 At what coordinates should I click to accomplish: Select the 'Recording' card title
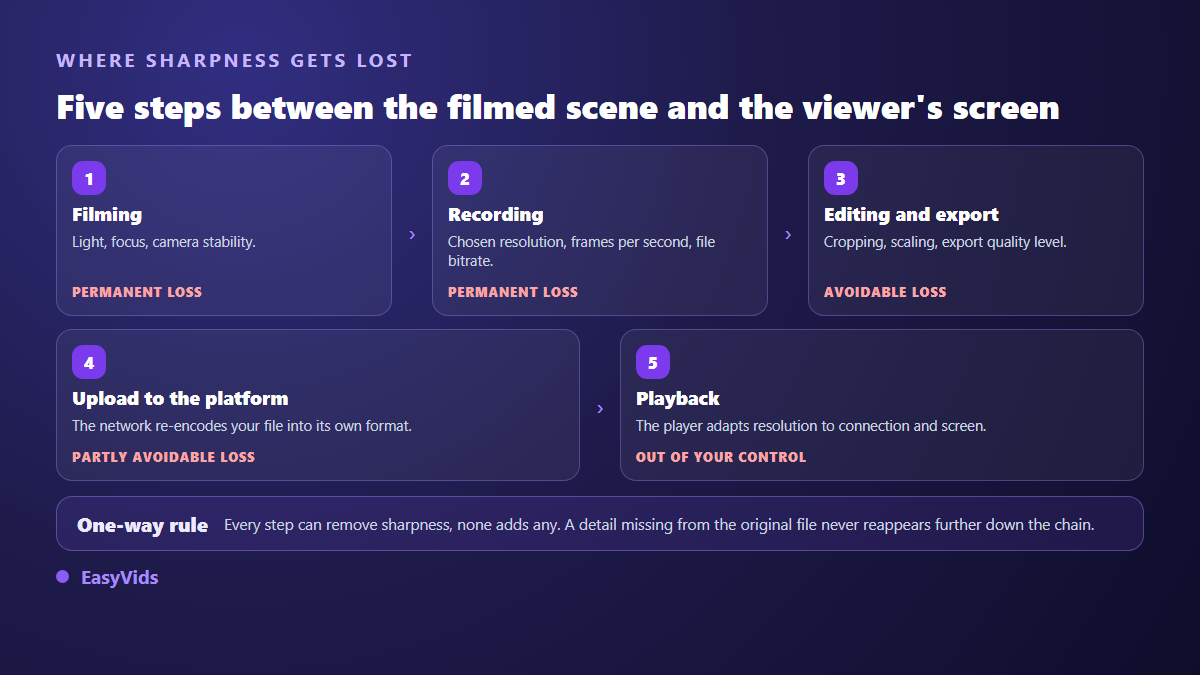[496, 215]
